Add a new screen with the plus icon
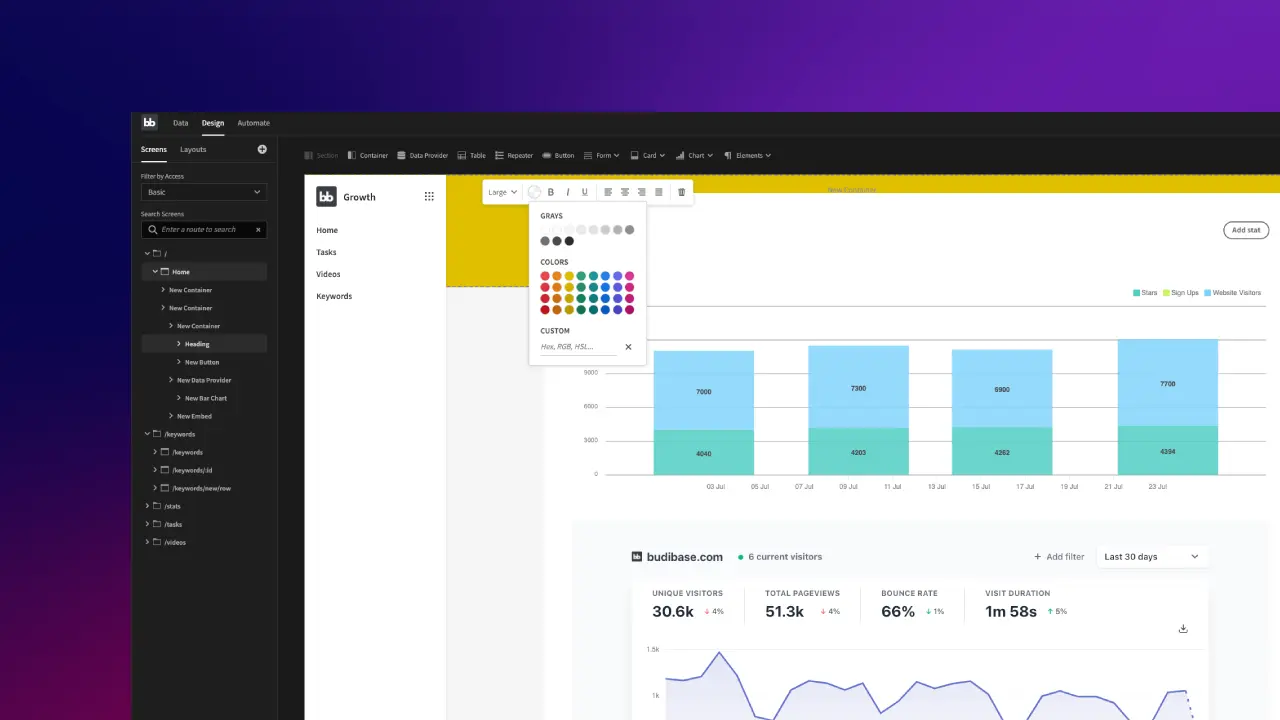 262,149
